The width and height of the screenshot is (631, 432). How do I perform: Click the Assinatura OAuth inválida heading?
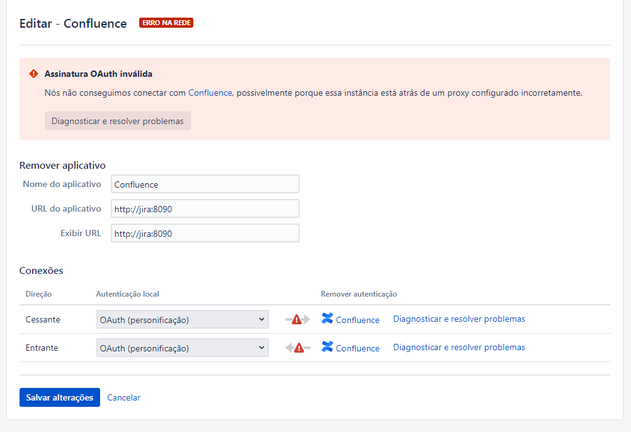coord(98,74)
